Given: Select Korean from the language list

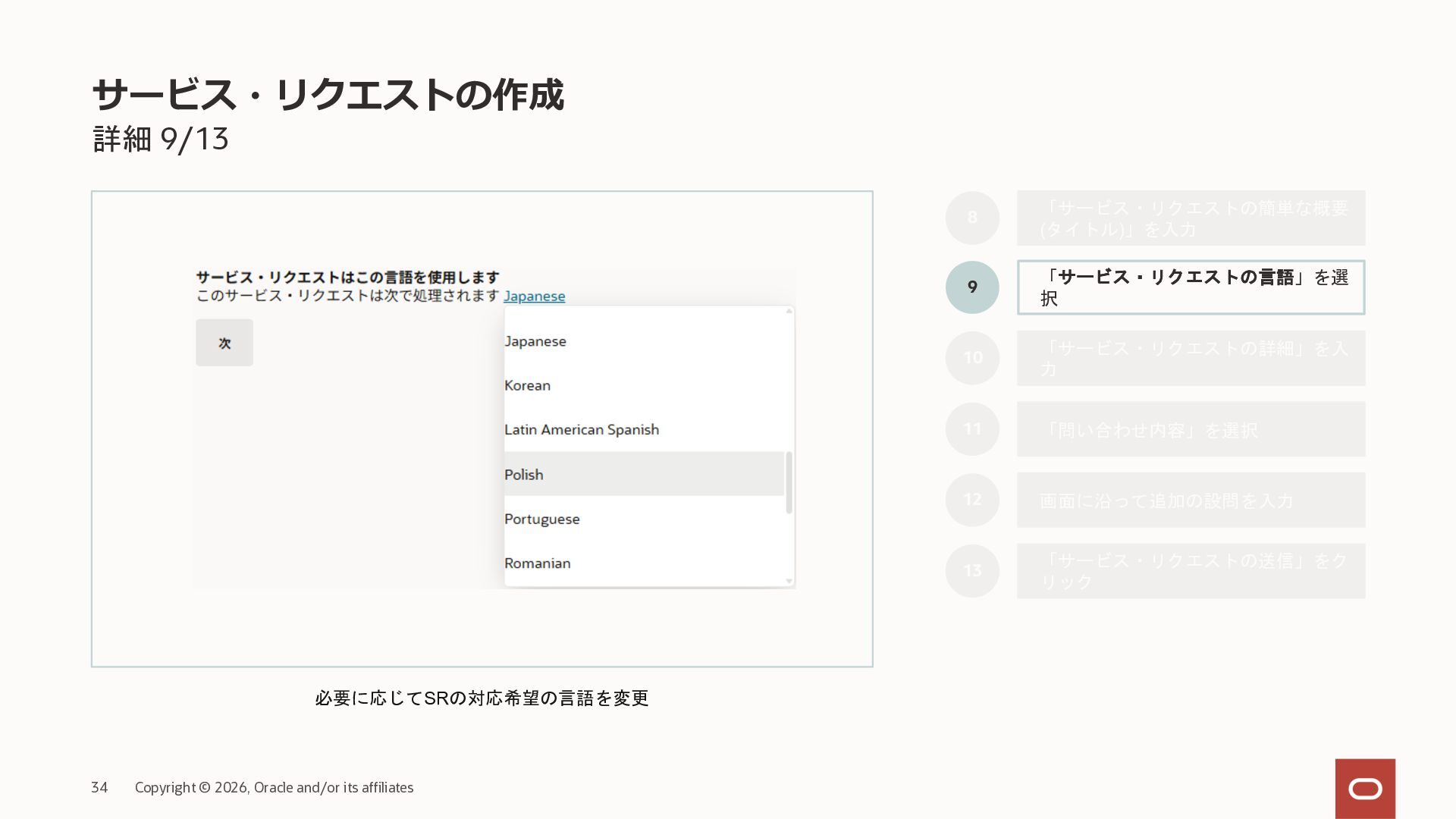Looking at the screenshot, I should click(527, 385).
